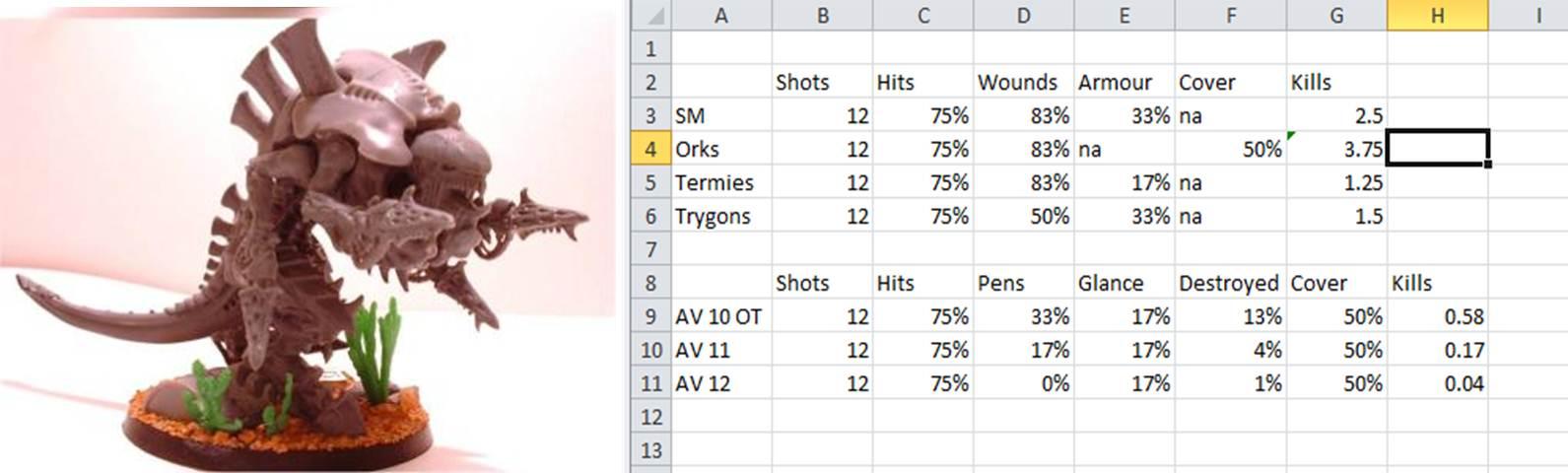Image resolution: width=1568 pixels, height=473 pixels.
Task: Select the AV 10 OT cell
Action: click(720, 316)
